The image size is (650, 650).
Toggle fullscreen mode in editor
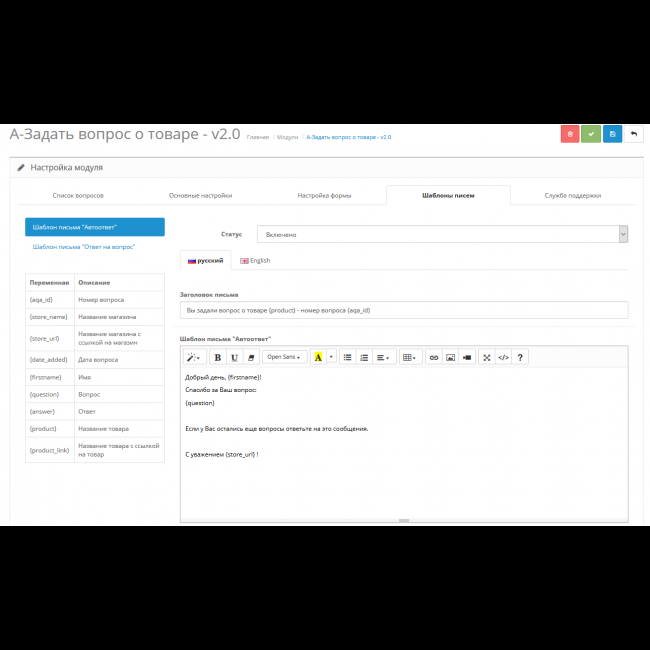click(x=487, y=357)
